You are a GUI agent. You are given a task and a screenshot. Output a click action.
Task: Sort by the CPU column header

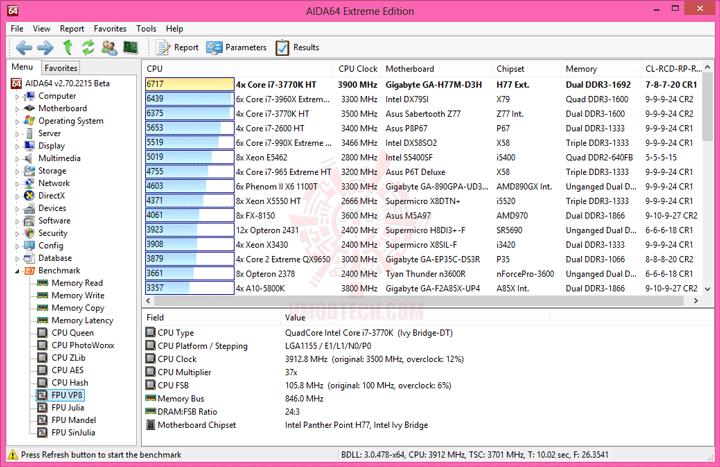pyautogui.click(x=238, y=69)
